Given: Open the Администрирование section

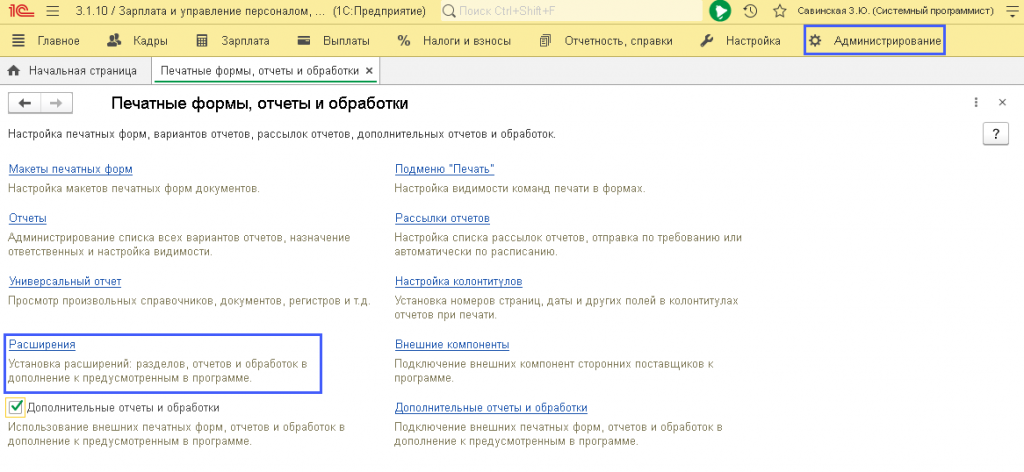Looking at the screenshot, I should pyautogui.click(x=875, y=41).
